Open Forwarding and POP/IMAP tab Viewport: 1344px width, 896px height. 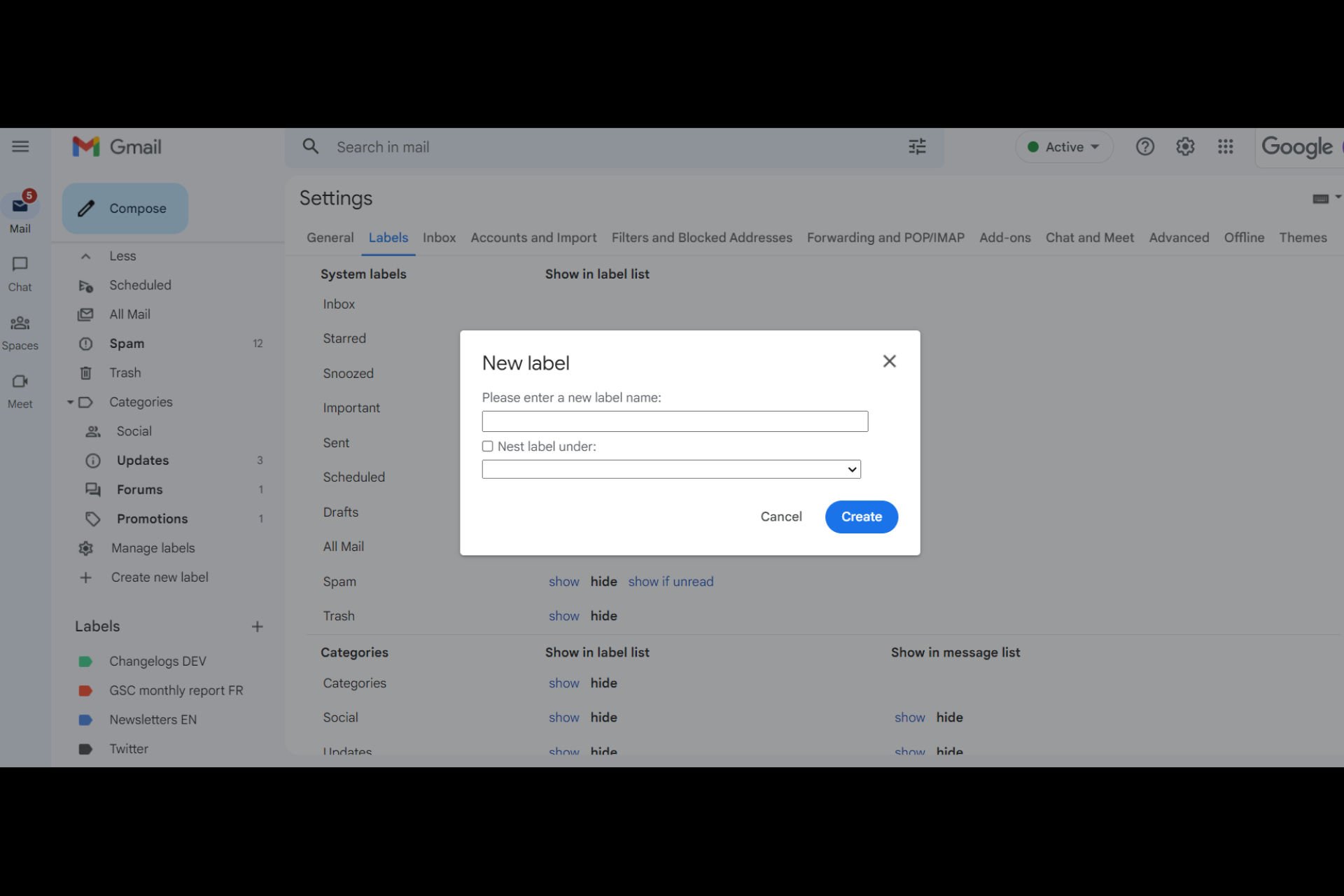[x=885, y=237]
